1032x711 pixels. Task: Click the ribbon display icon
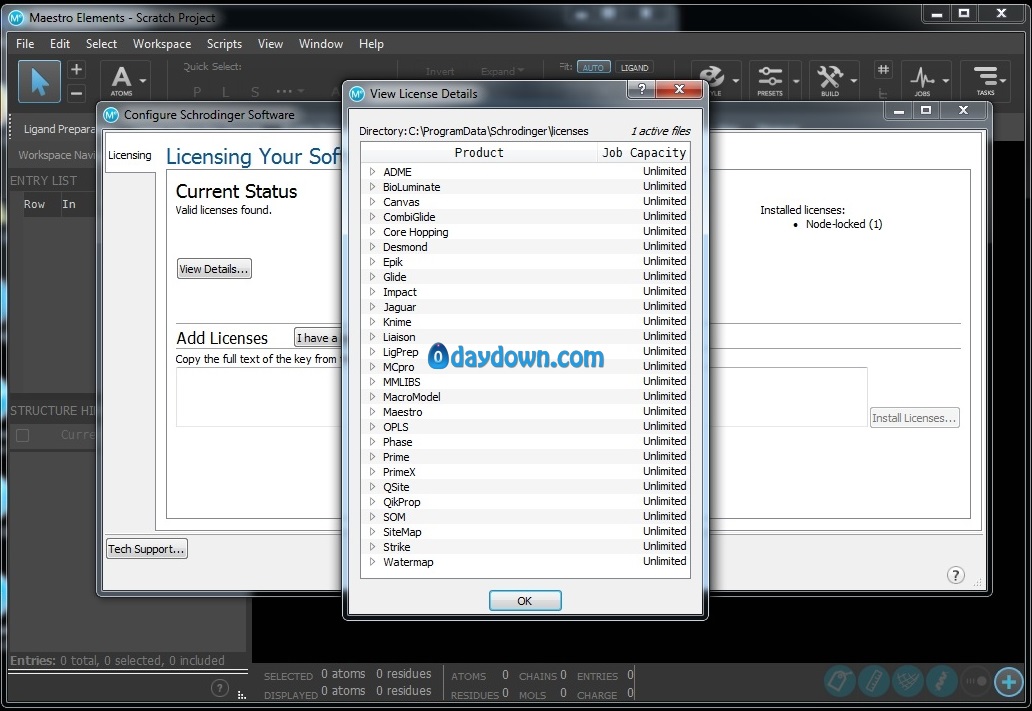coord(942,681)
